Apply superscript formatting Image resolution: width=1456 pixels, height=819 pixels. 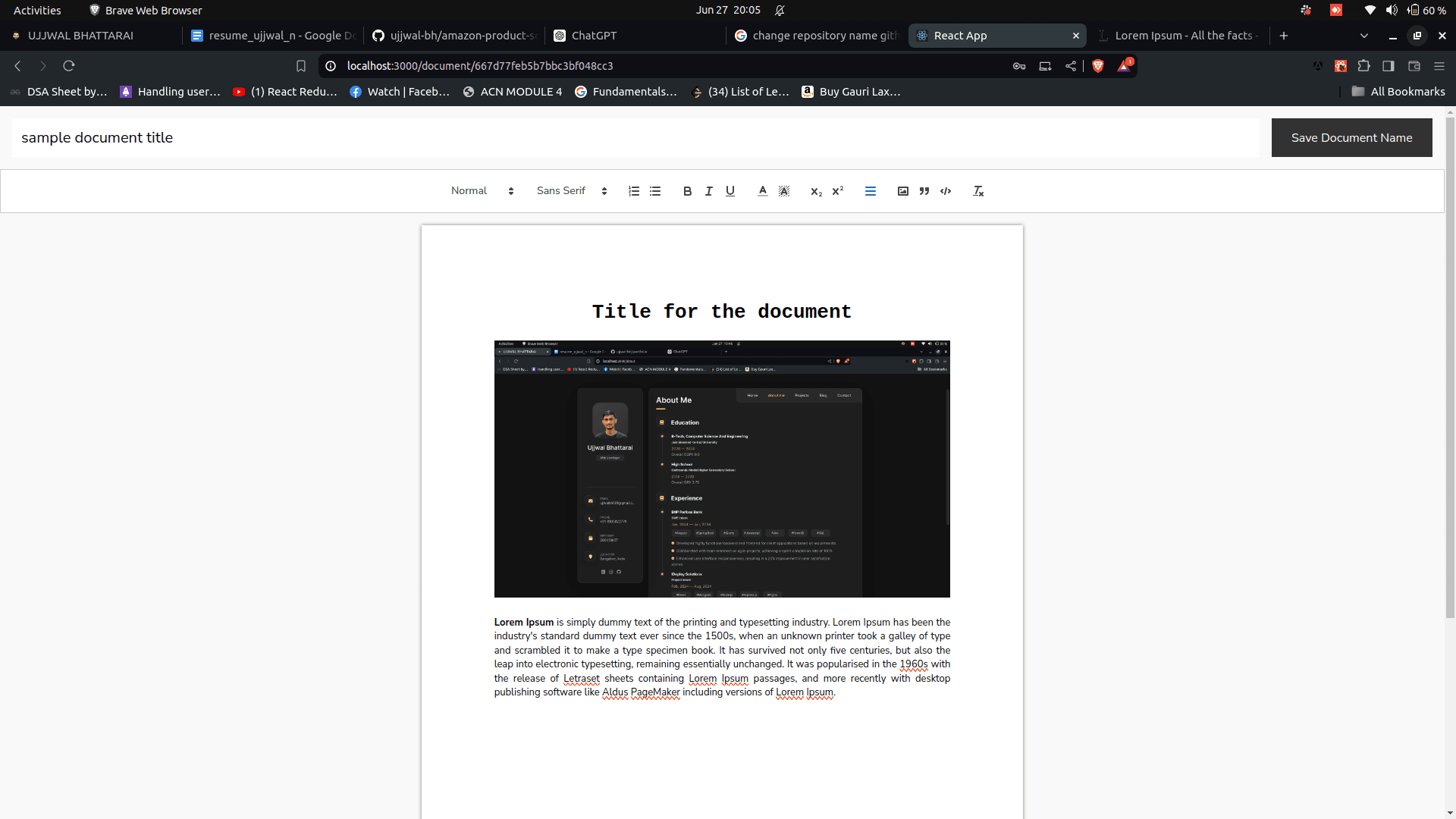click(x=837, y=191)
